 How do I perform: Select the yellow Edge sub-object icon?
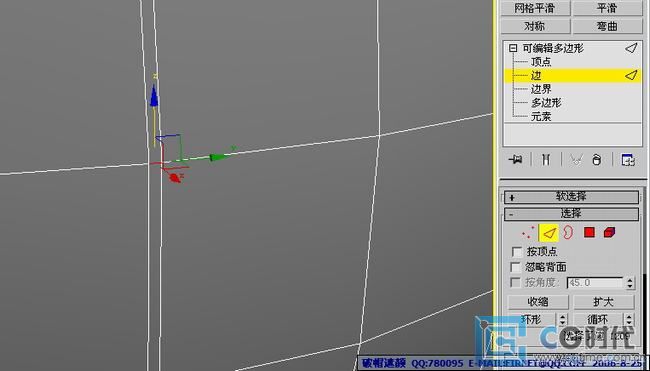[x=548, y=233]
